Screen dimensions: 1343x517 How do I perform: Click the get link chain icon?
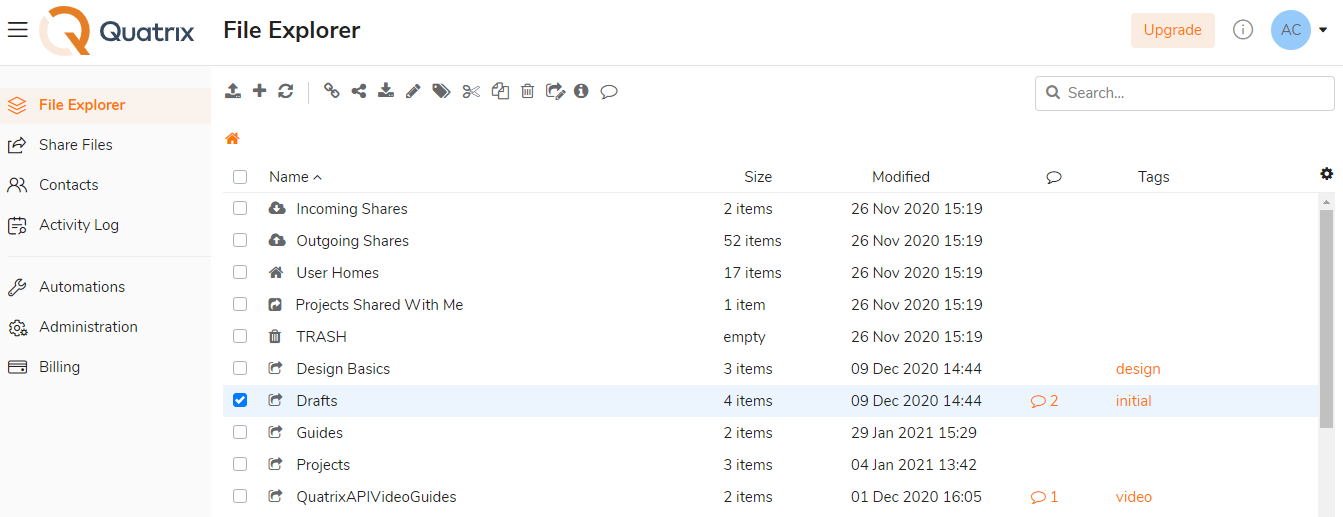(332, 91)
